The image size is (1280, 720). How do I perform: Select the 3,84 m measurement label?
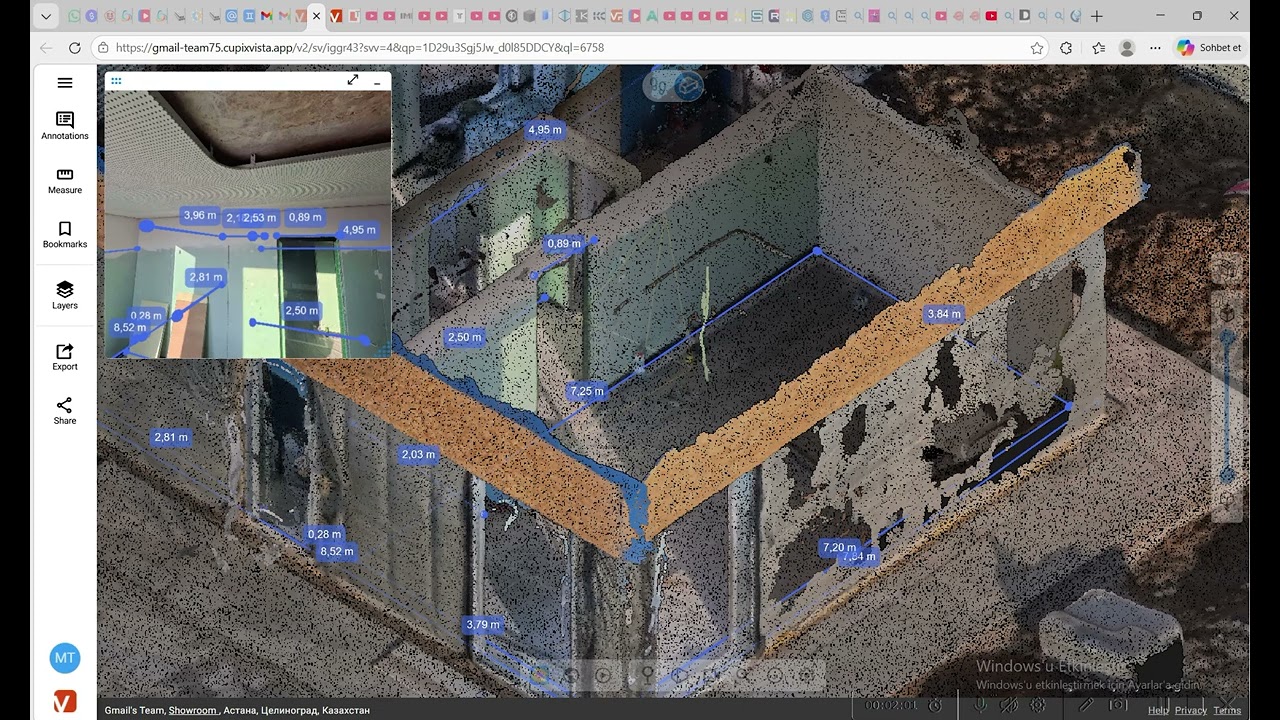[x=944, y=314]
